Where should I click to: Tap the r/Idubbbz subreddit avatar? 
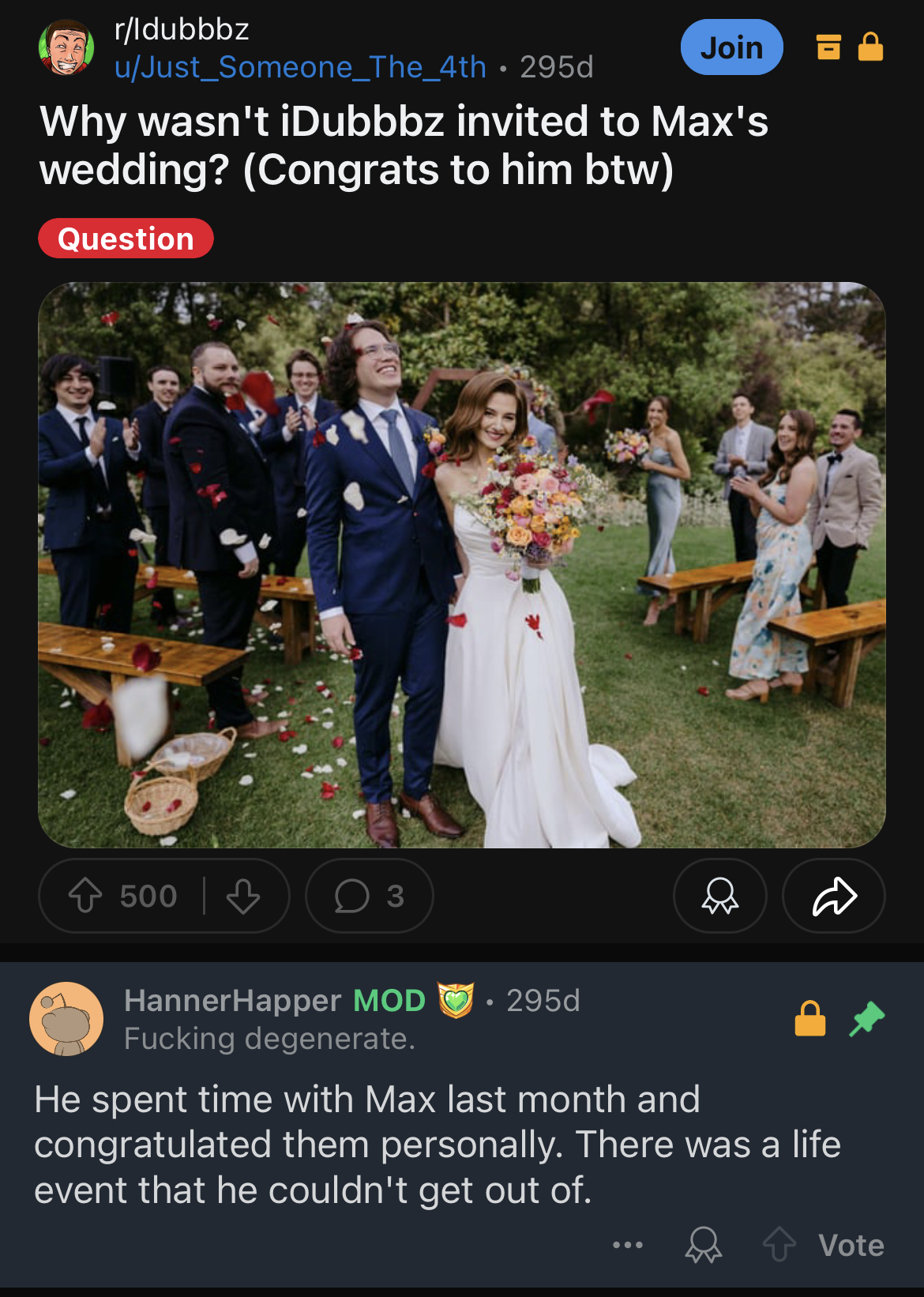(66, 47)
